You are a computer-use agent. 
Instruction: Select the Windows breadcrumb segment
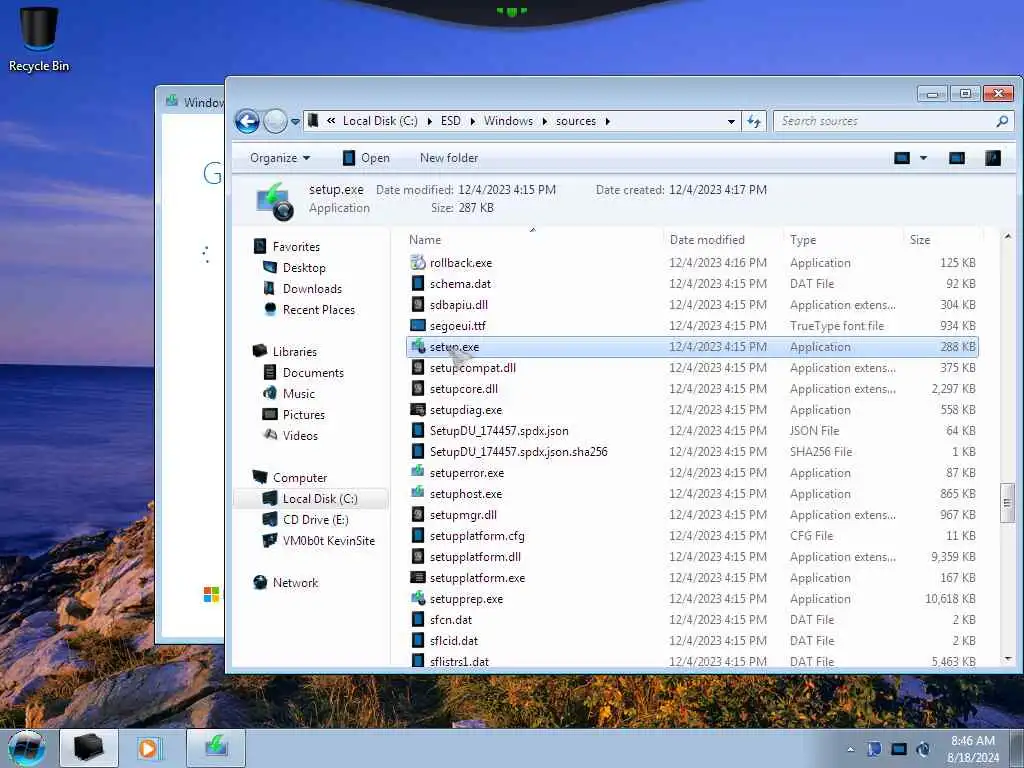click(x=508, y=121)
